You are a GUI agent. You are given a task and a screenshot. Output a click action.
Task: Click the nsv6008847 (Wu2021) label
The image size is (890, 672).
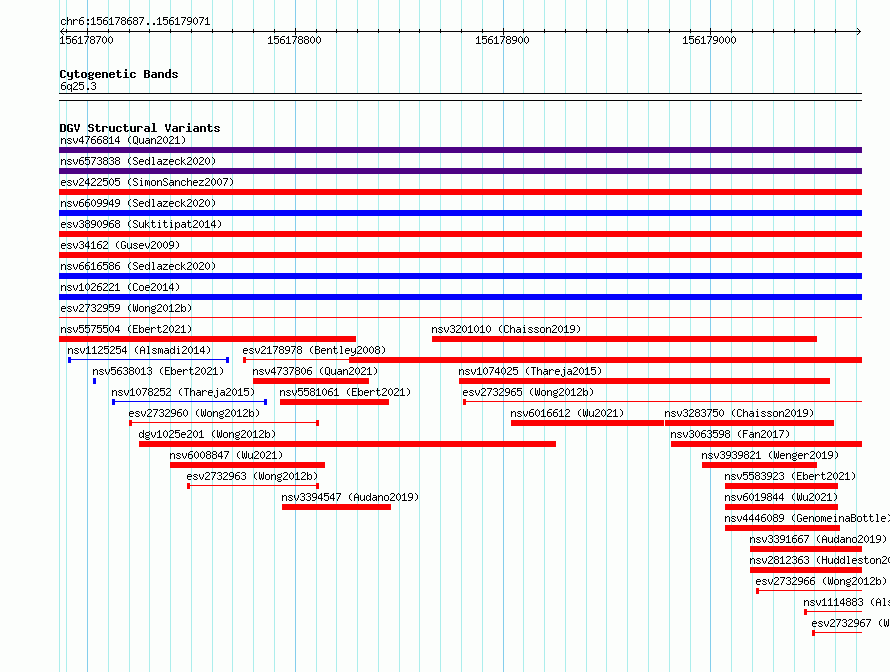pos(226,455)
